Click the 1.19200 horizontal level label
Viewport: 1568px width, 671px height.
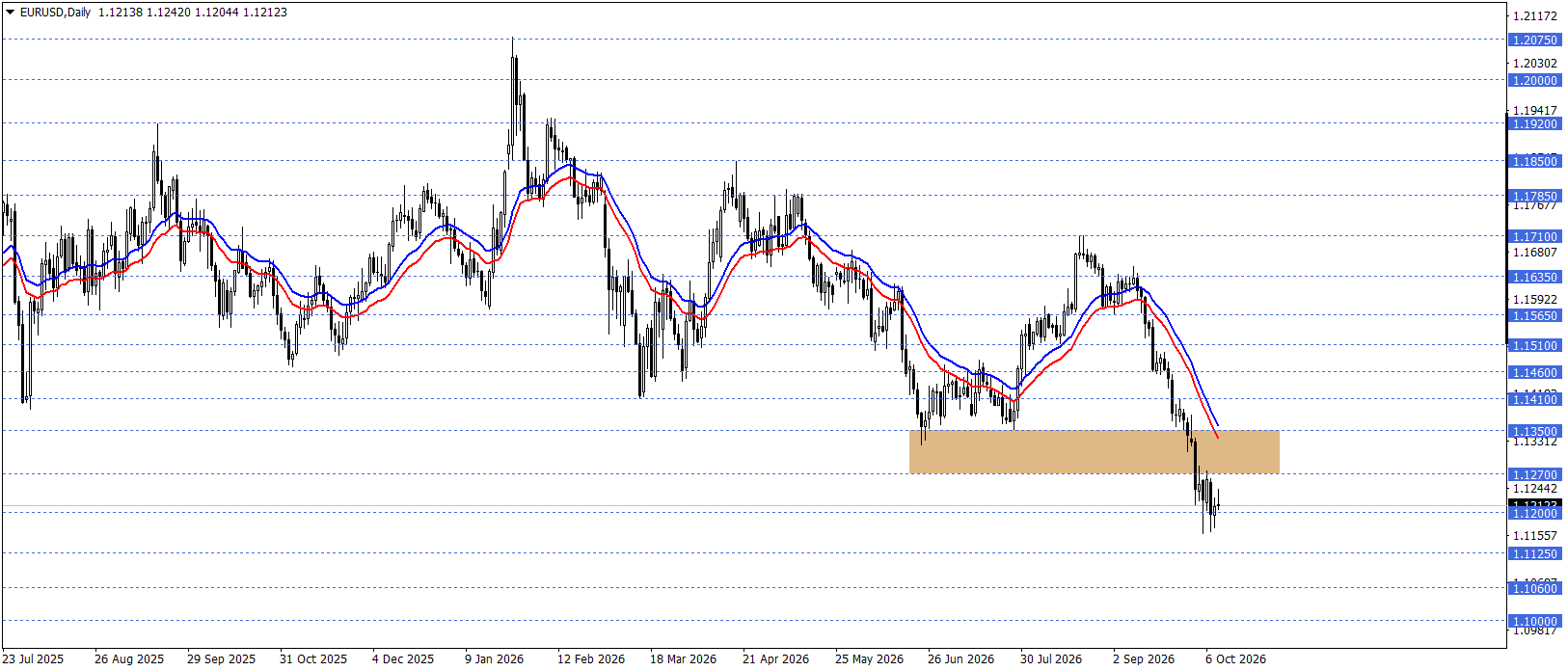[x=1535, y=124]
